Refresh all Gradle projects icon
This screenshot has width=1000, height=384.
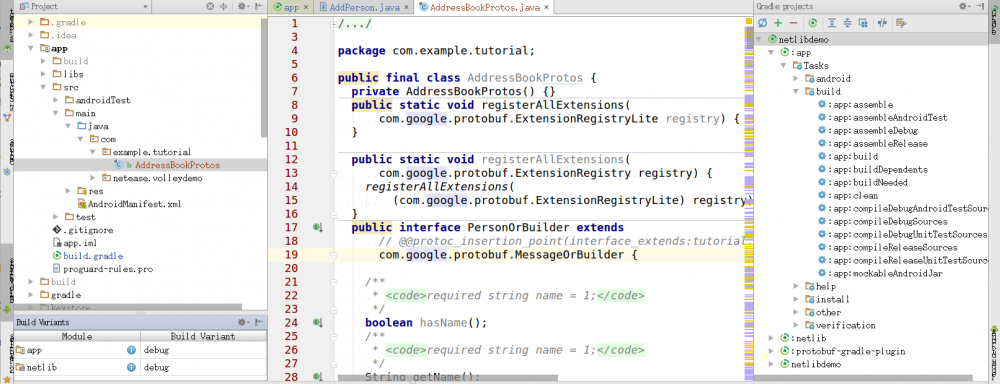coord(763,23)
